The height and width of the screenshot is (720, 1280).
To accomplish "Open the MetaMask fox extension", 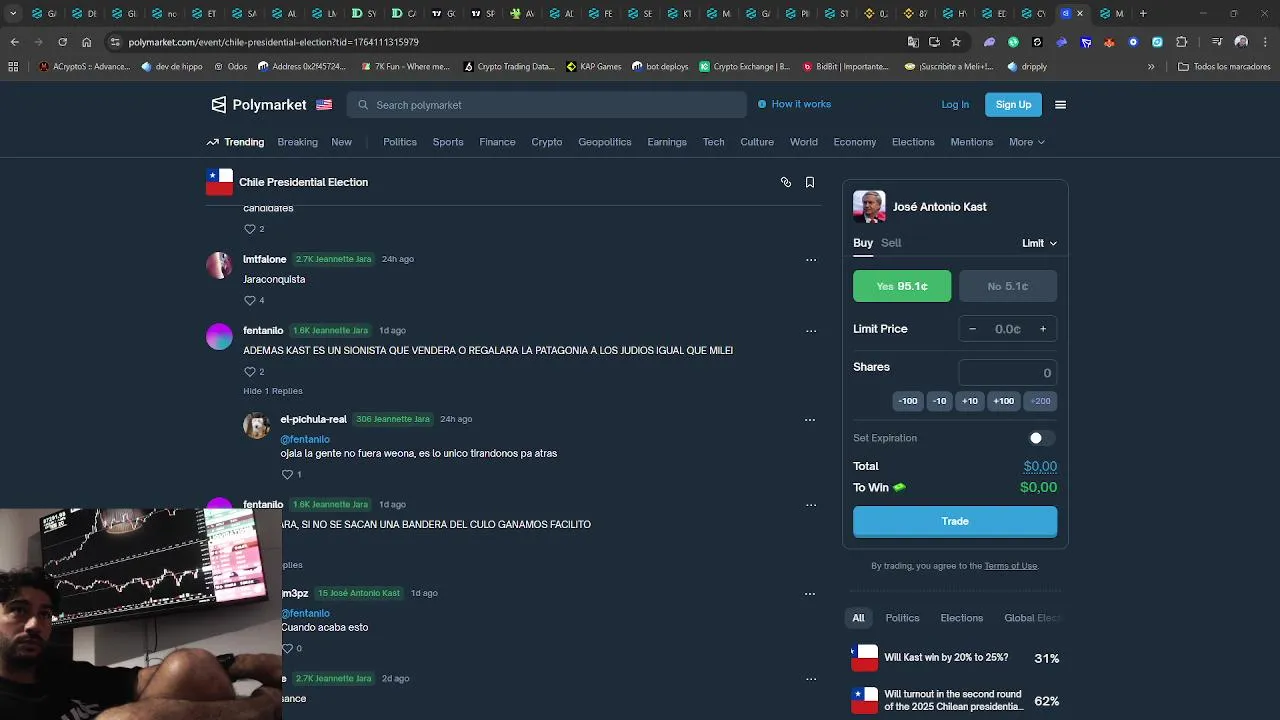I will pyautogui.click(x=1109, y=42).
